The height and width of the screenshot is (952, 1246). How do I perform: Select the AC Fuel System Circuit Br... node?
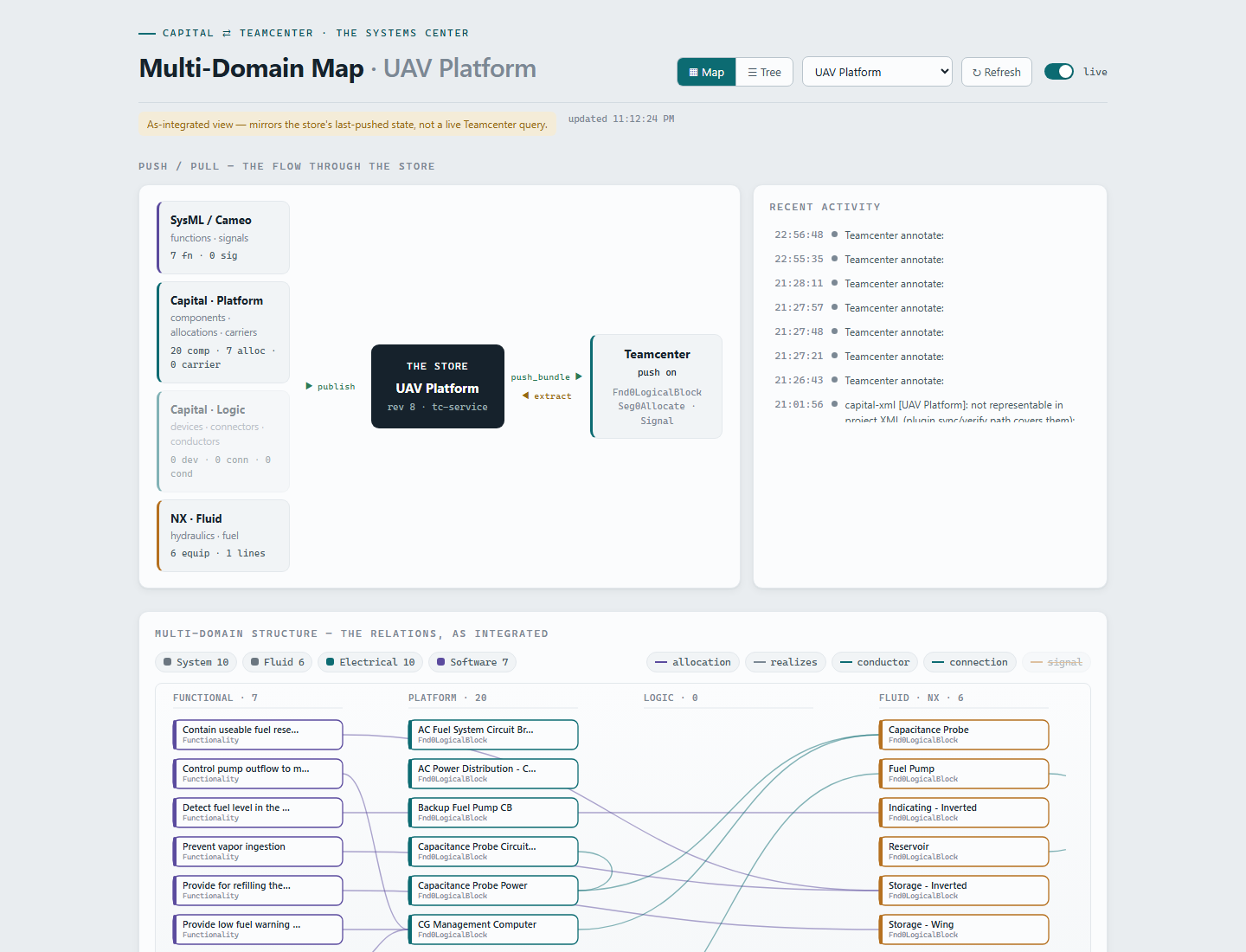(493, 735)
